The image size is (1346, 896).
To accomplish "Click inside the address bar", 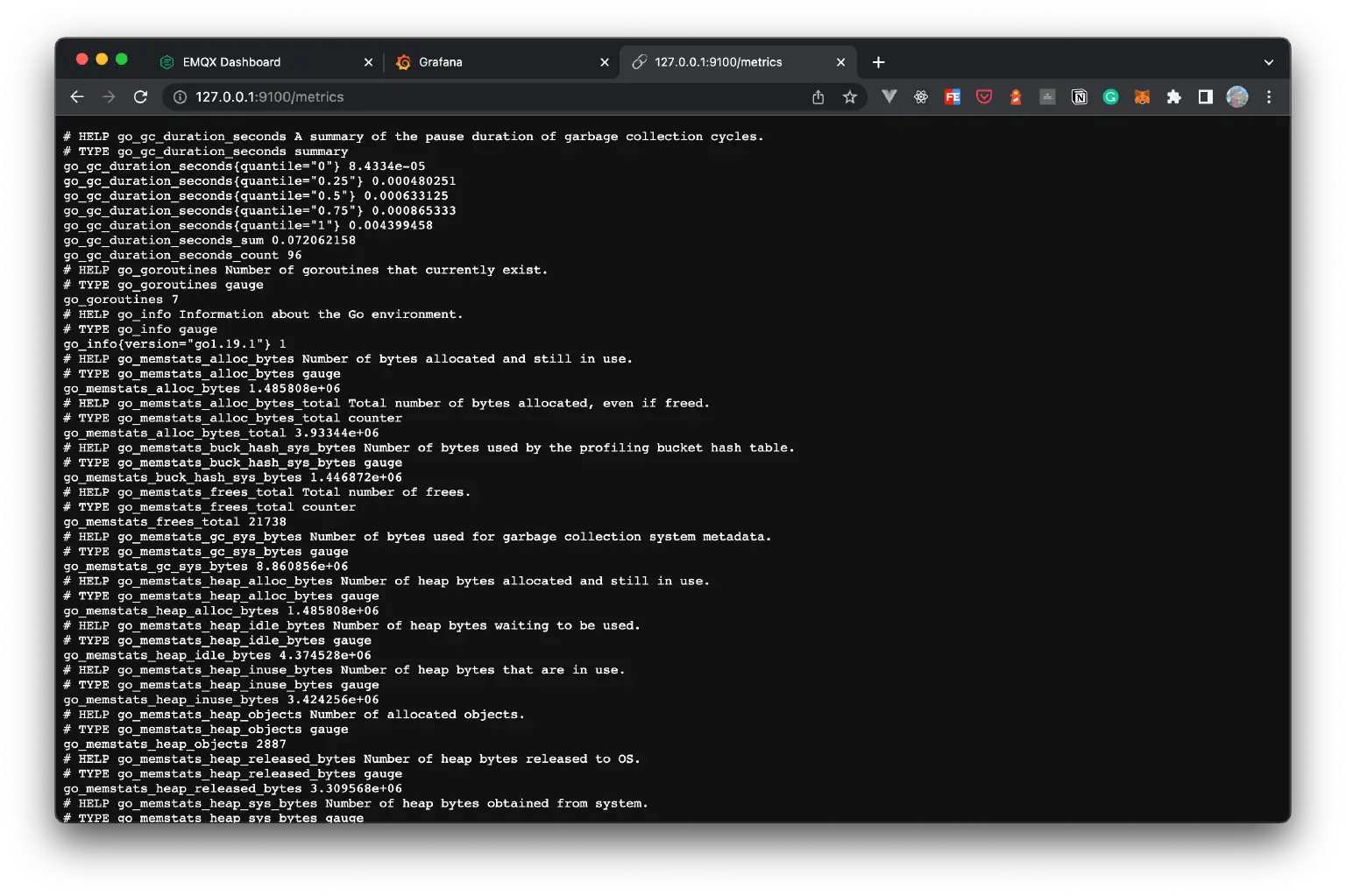I will coord(438,96).
